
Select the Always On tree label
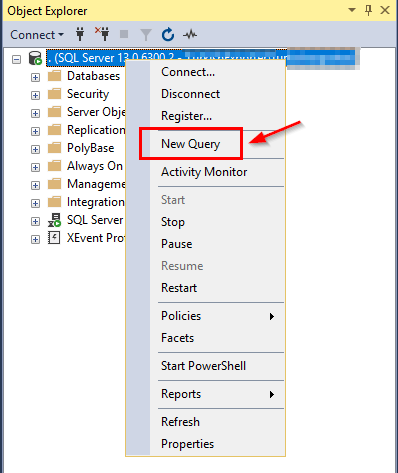click(x=95, y=166)
